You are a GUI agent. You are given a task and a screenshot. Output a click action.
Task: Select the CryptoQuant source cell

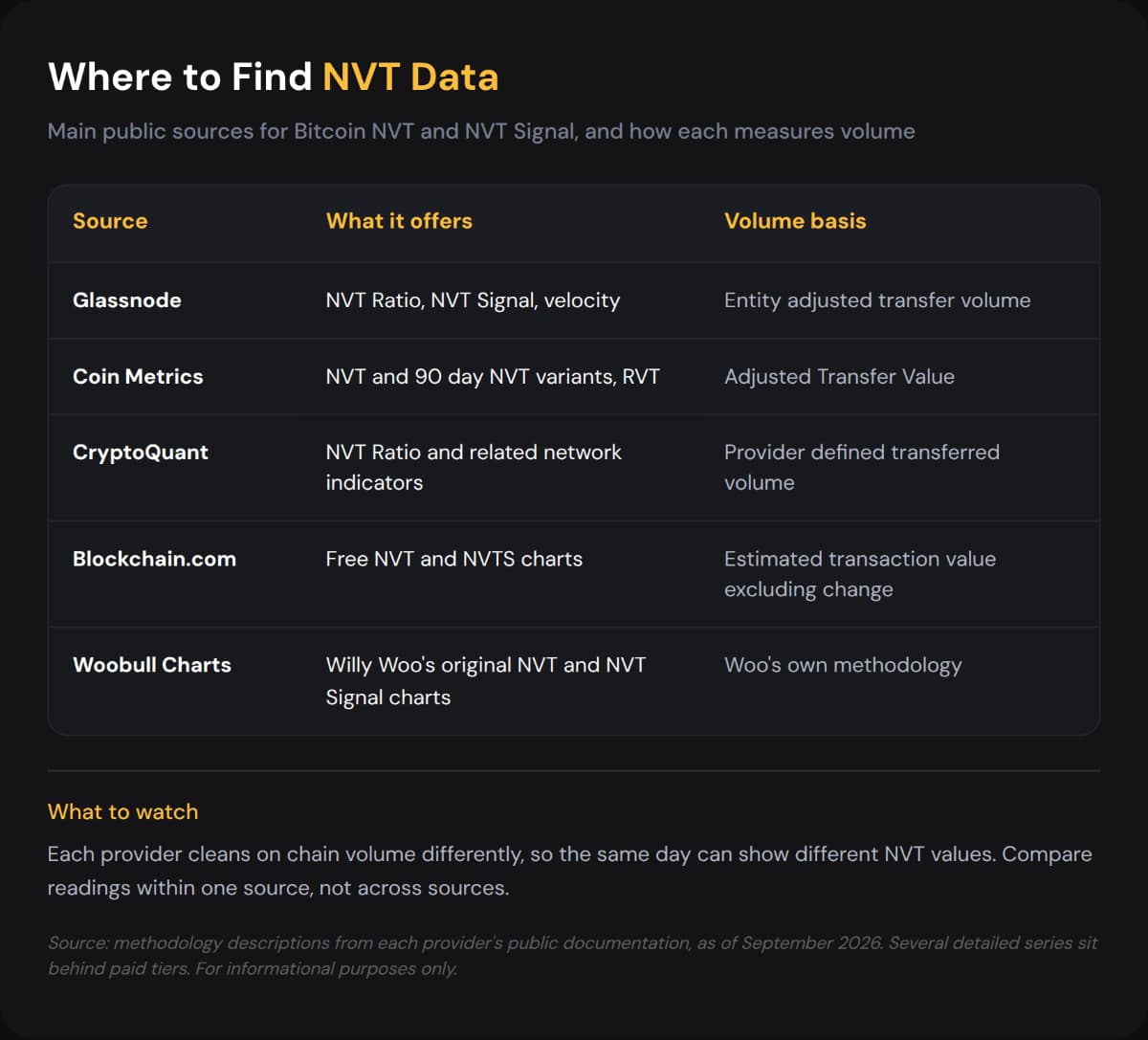click(x=141, y=453)
